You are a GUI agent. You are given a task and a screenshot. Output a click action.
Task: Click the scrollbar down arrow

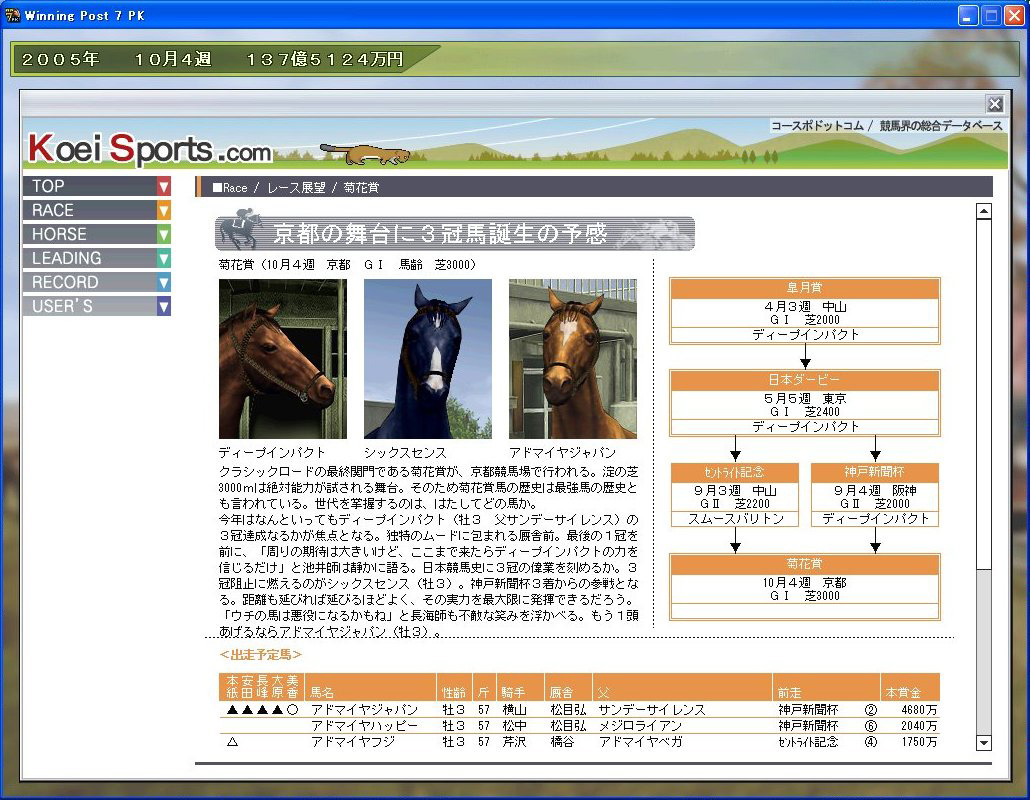983,743
